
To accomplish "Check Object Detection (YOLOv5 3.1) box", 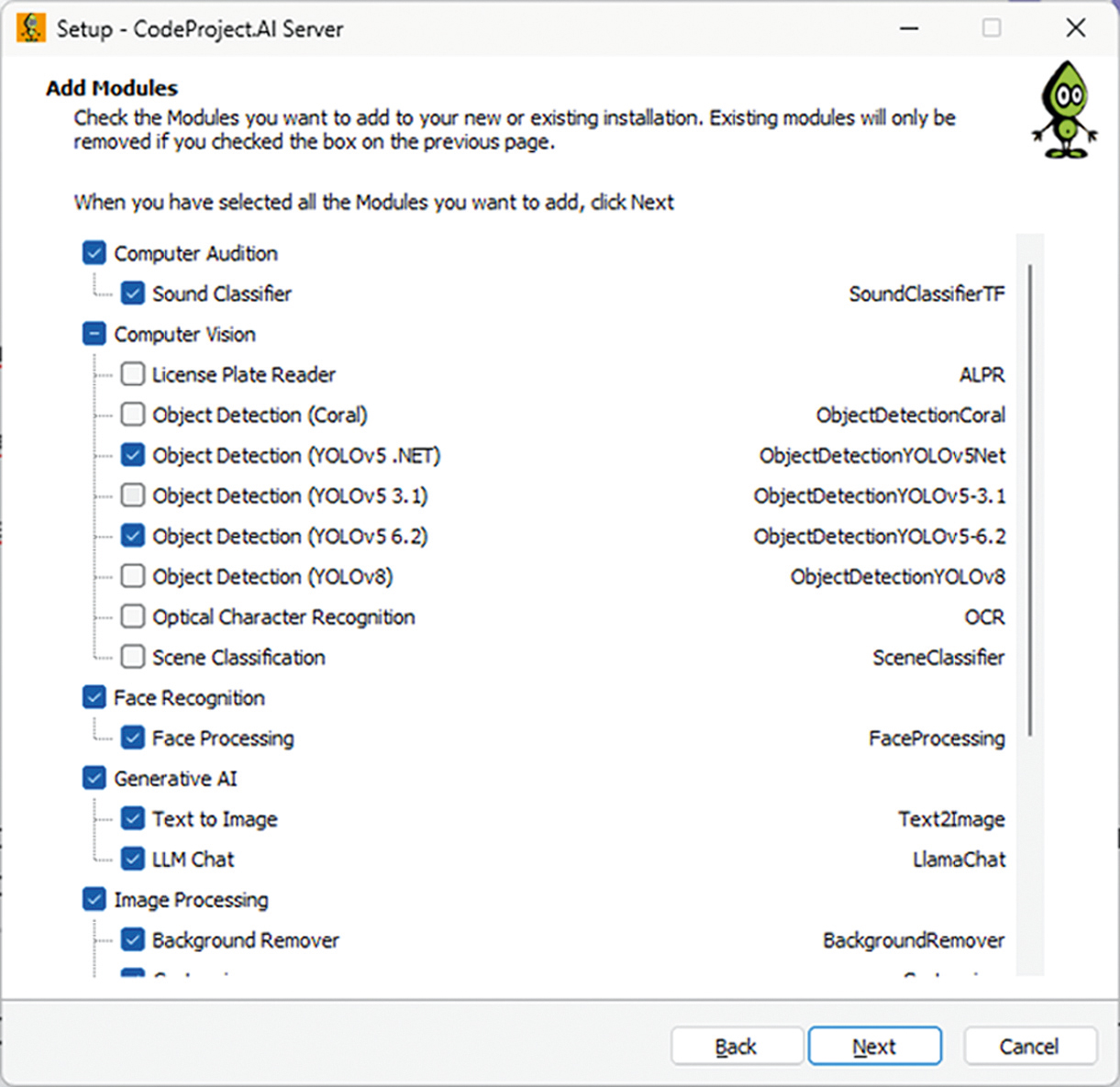I will click(x=133, y=495).
